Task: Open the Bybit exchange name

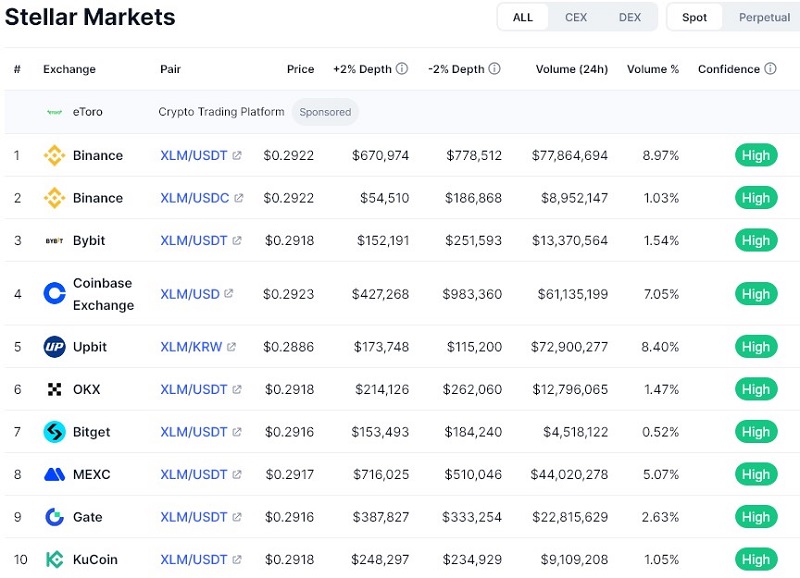Action: pos(89,240)
